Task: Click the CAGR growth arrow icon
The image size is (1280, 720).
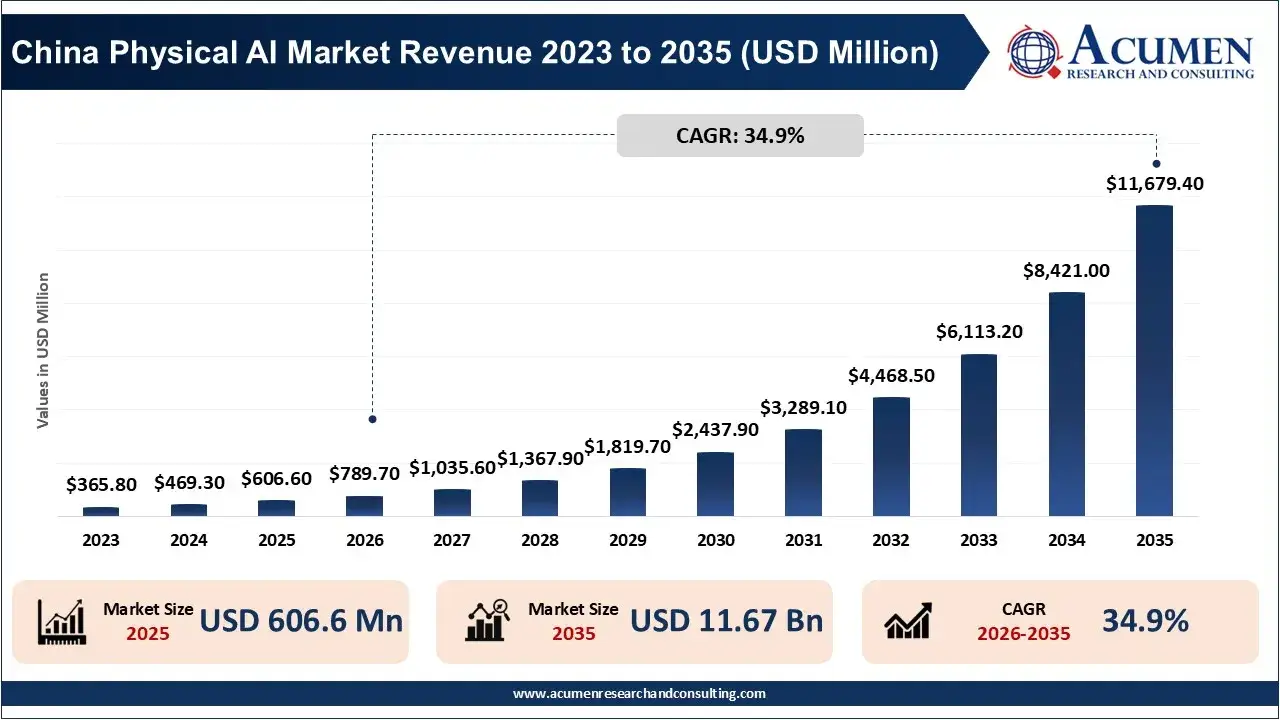Action: (x=909, y=621)
